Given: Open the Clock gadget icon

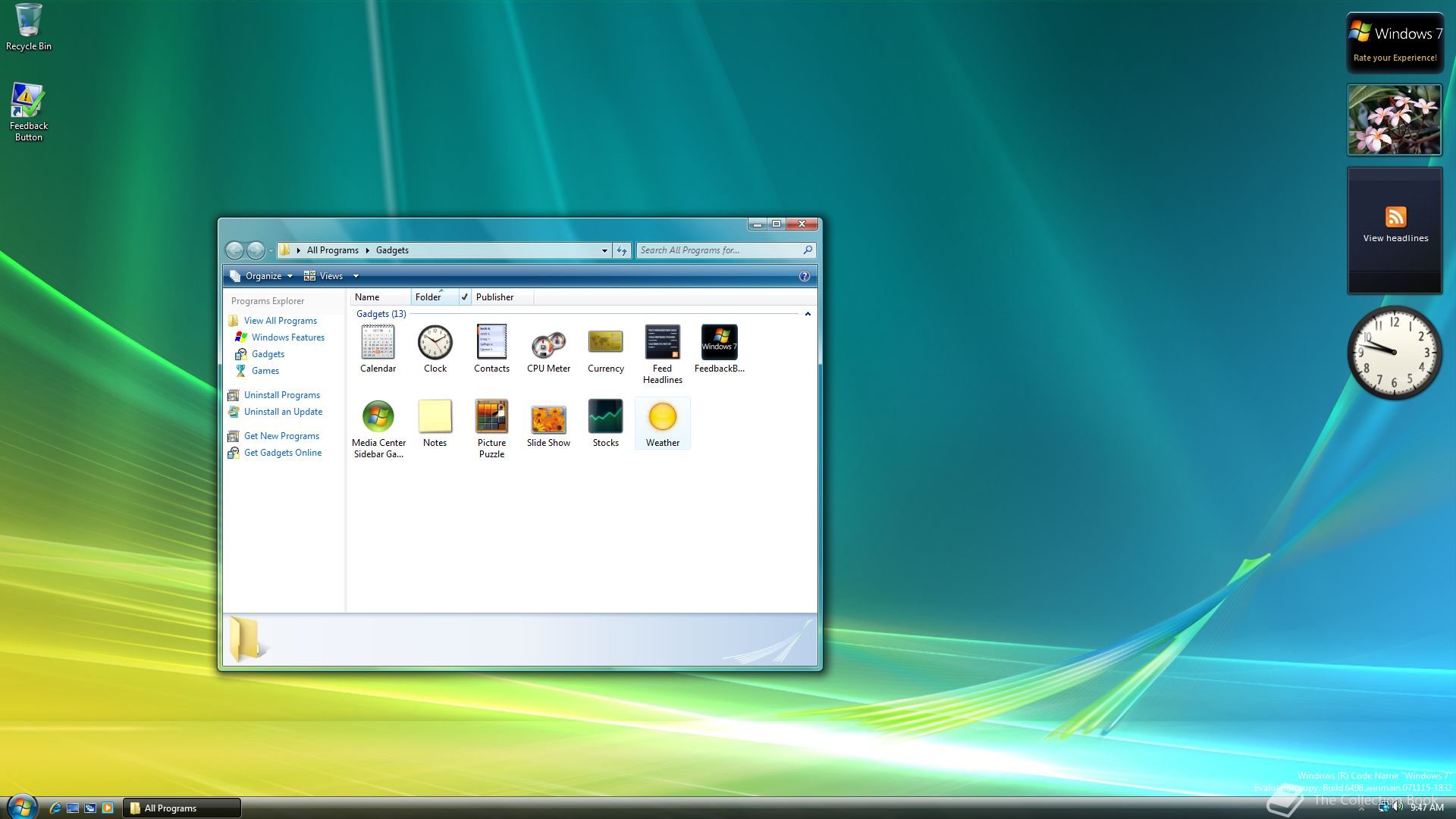Looking at the screenshot, I should 435,344.
